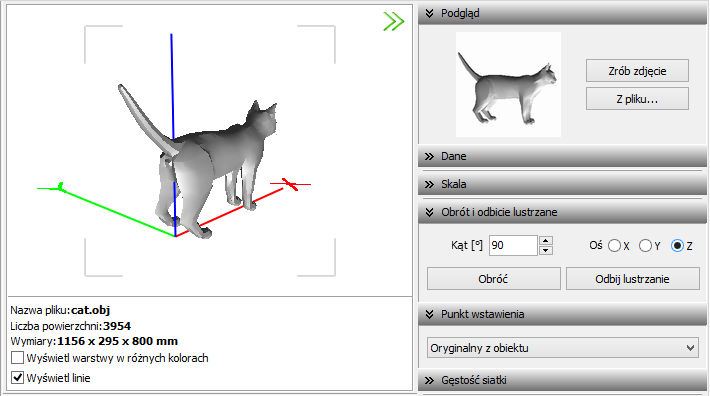
Task: Click the cat preview thumbnail
Action: point(508,85)
